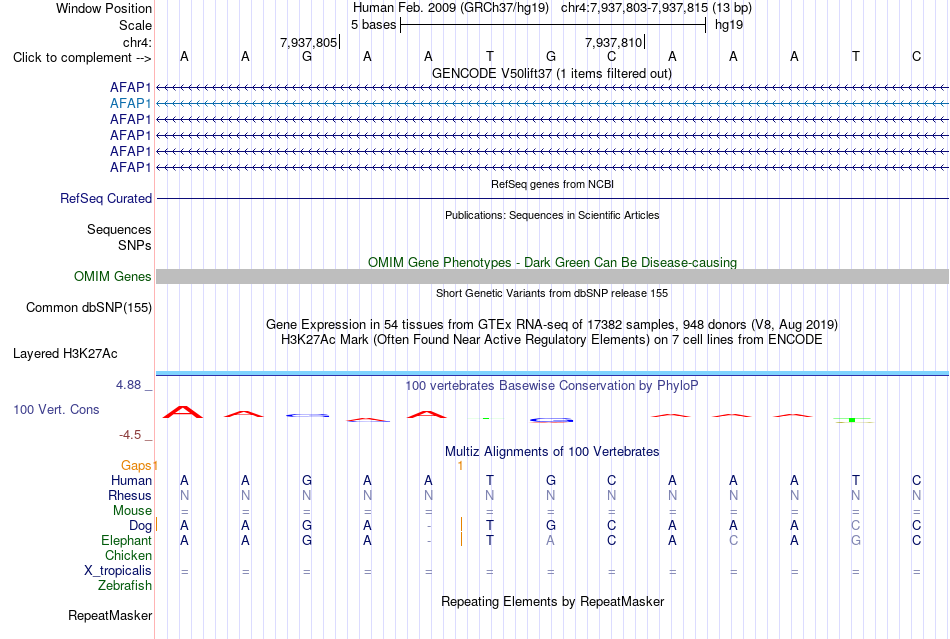Select the Layered H3K27Ac label
The height and width of the screenshot is (639, 950).
[65, 354]
